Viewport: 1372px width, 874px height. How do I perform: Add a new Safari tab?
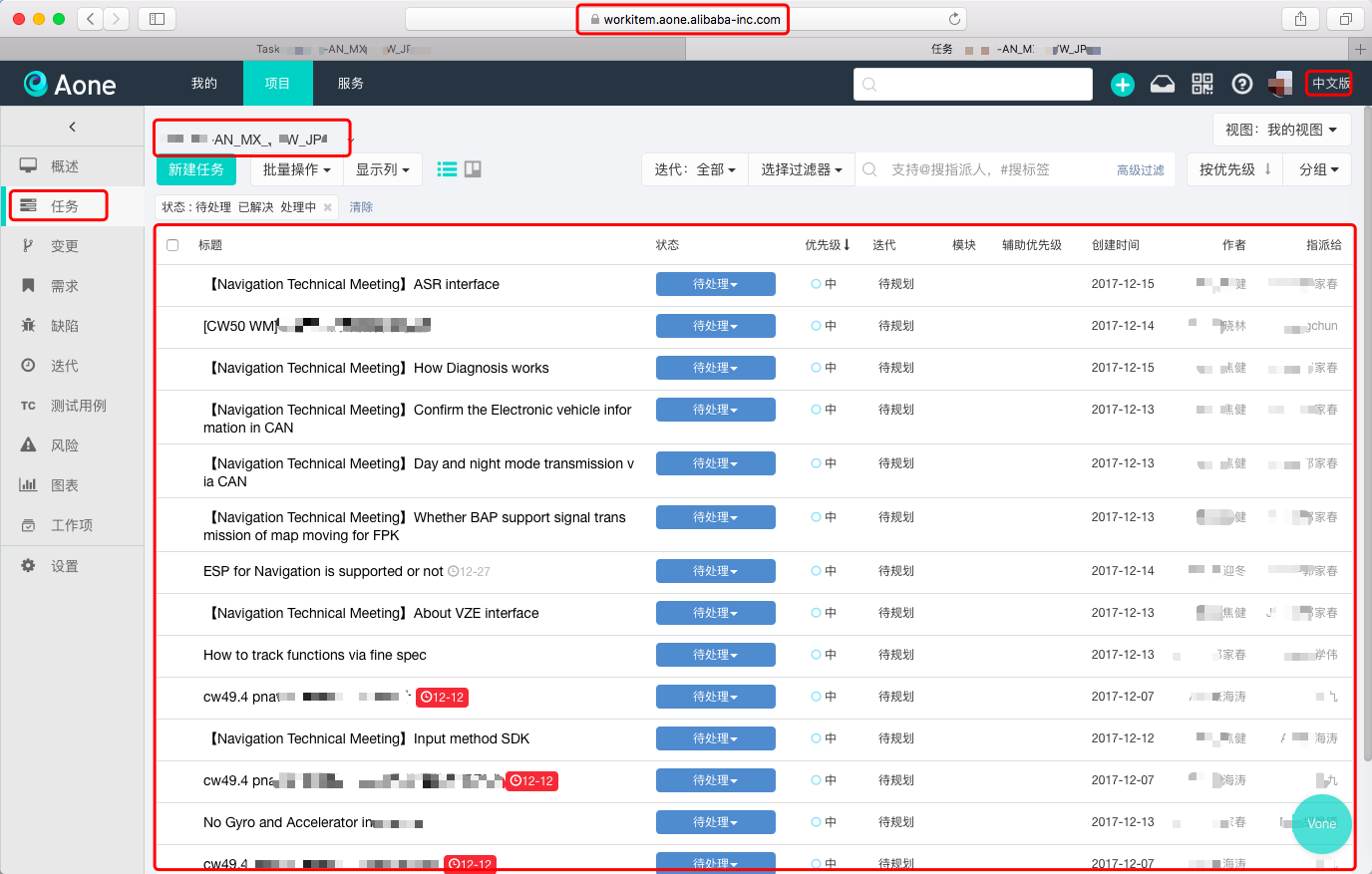pos(1360,49)
